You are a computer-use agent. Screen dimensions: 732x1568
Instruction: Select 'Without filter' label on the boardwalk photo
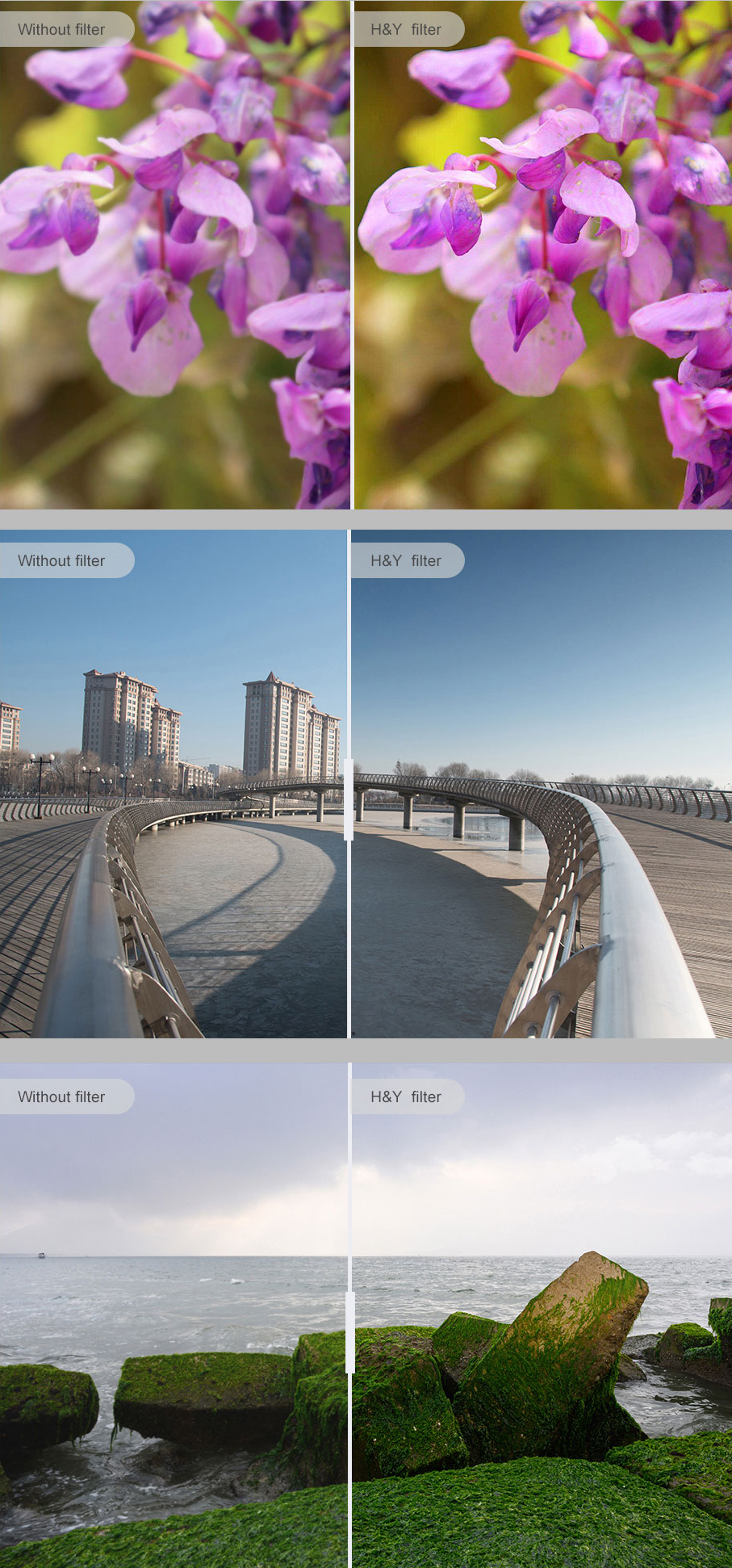pyautogui.click(x=62, y=560)
